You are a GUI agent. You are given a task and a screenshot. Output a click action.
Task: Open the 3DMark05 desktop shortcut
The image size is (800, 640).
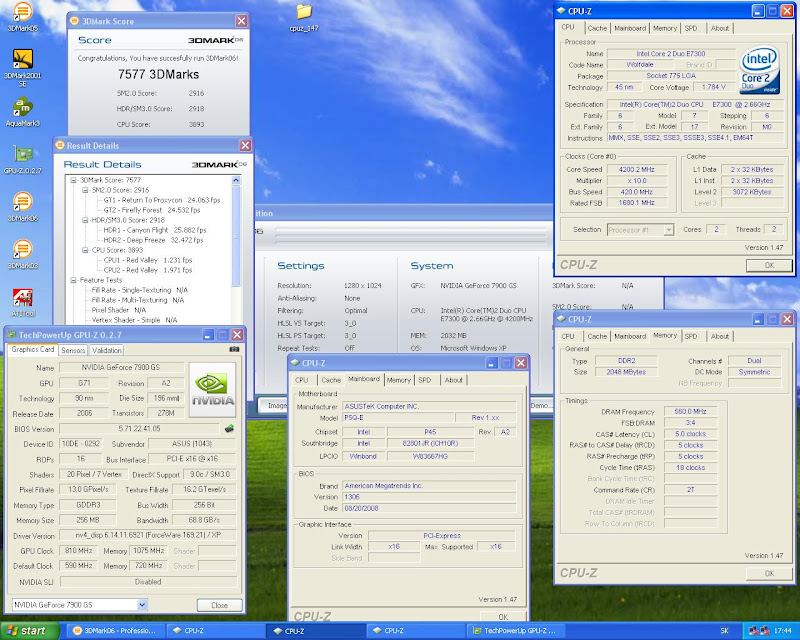(22, 12)
